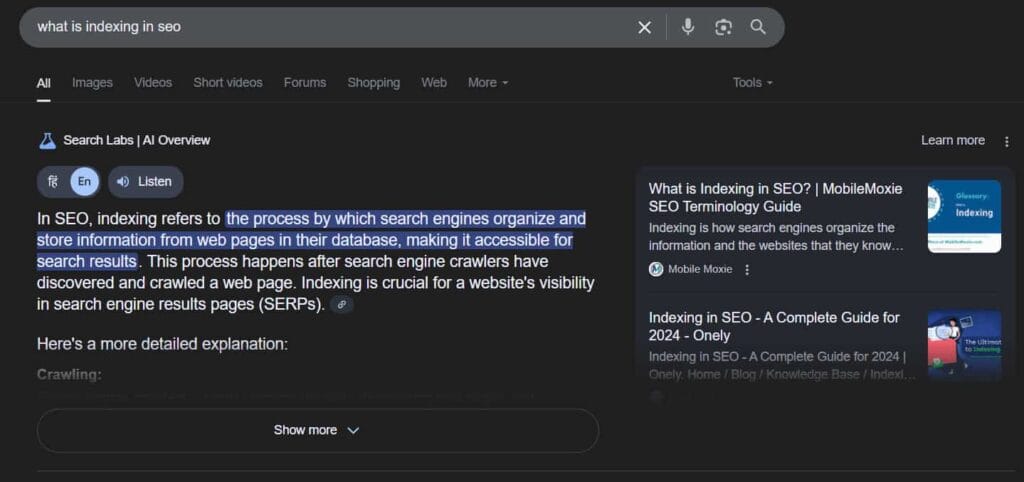Click Search Labs flask icon
The image size is (1024, 482).
tap(47, 140)
